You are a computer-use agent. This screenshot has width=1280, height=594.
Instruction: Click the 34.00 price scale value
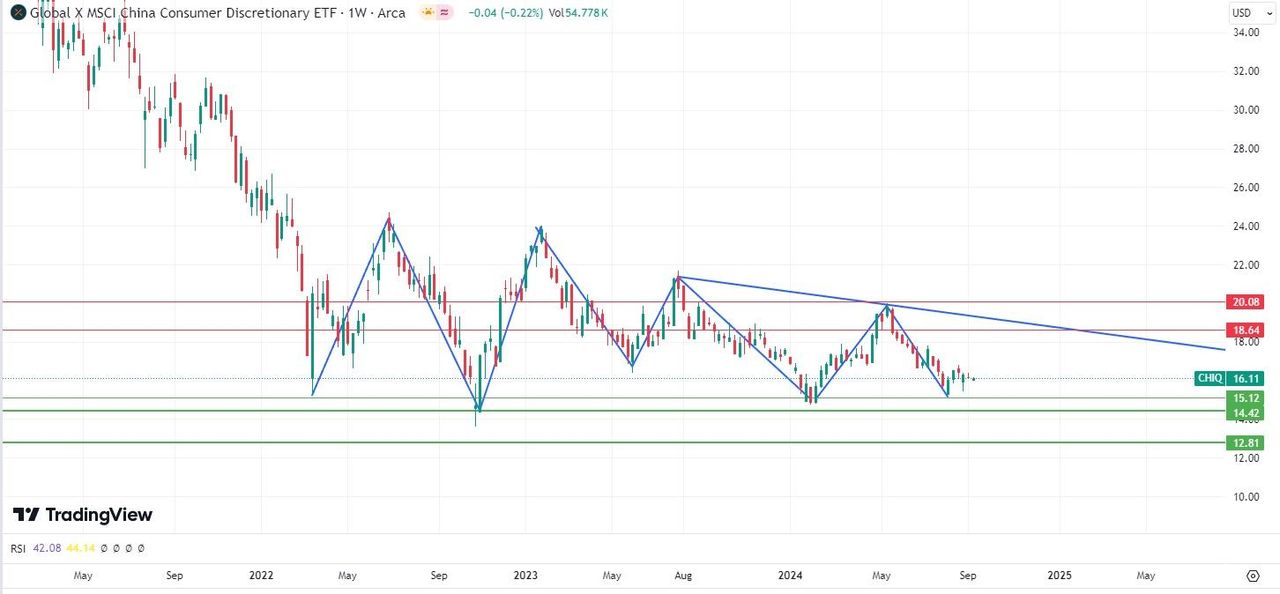[x=1244, y=32]
